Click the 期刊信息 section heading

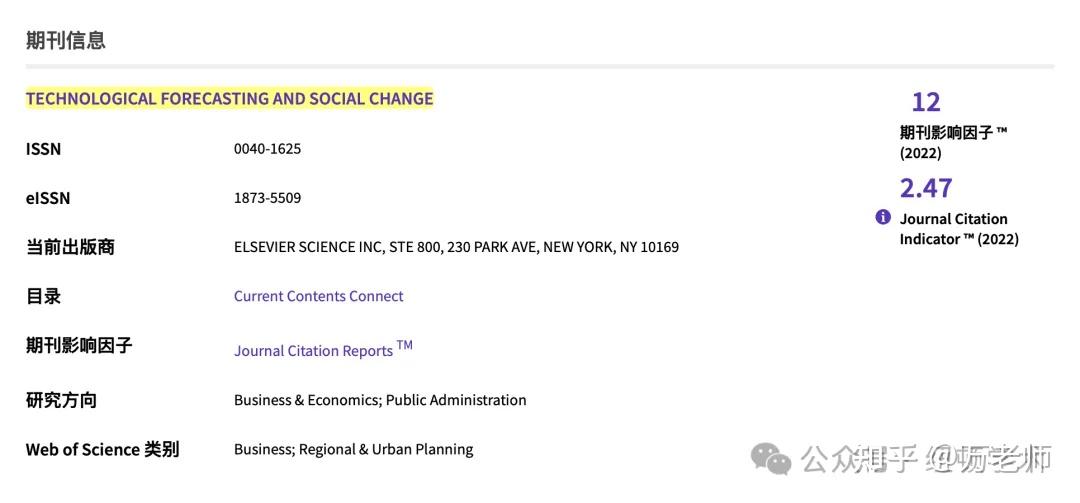click(66, 41)
